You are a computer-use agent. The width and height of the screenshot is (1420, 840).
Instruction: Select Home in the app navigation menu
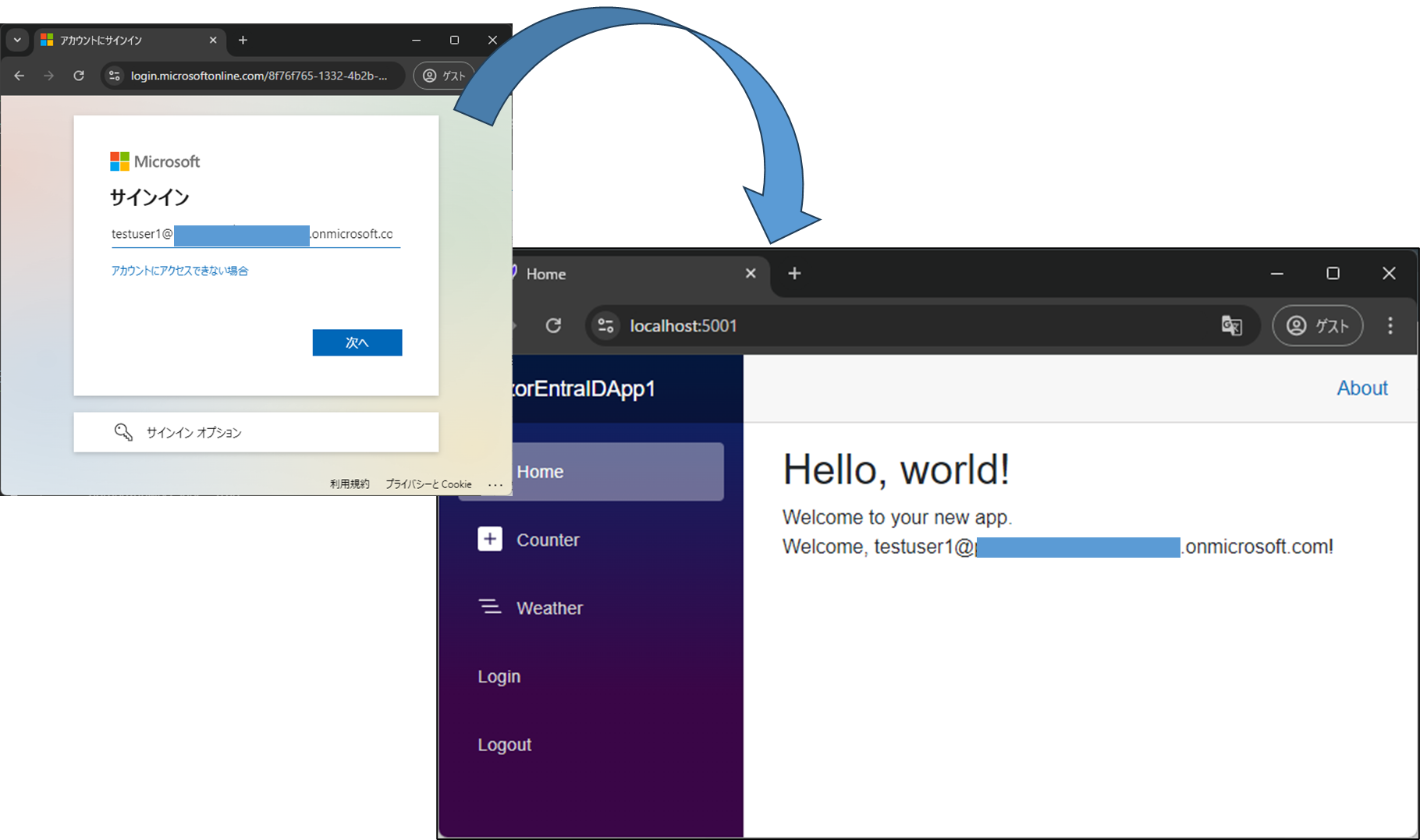[540, 471]
